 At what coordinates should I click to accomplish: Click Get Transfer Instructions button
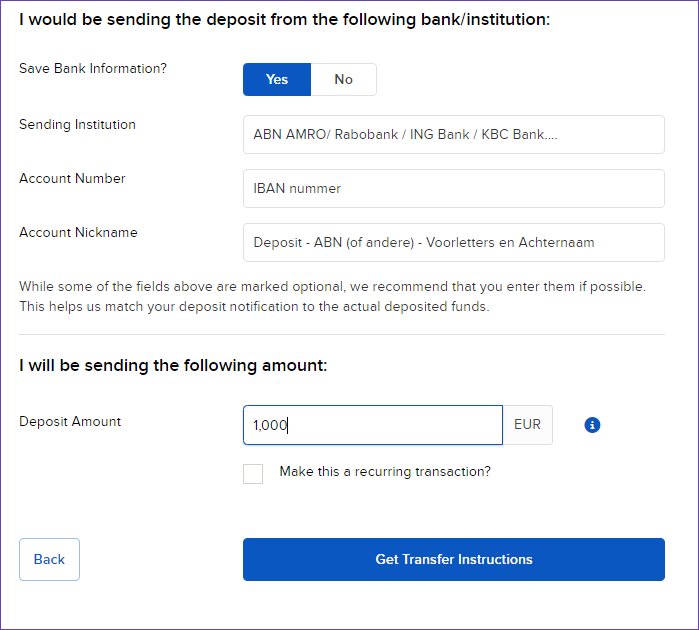click(x=454, y=560)
